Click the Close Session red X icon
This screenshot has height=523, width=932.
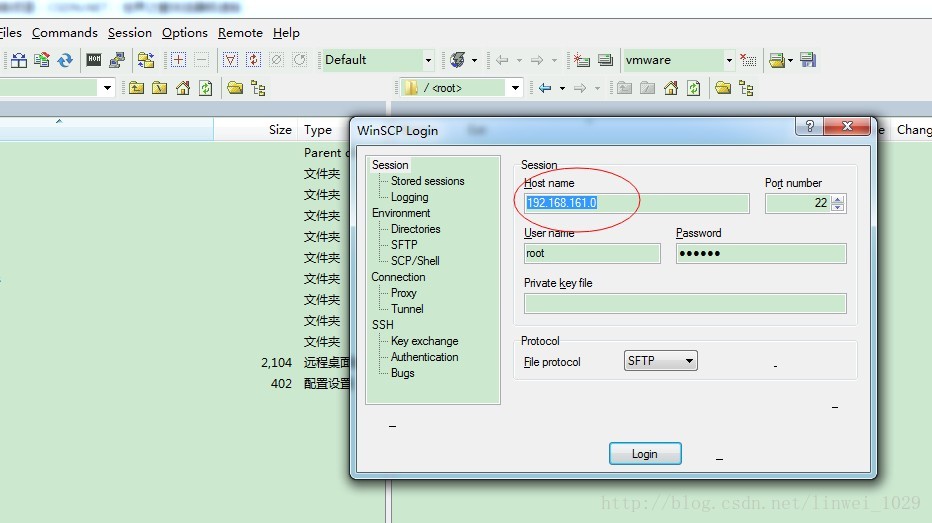(x=748, y=59)
